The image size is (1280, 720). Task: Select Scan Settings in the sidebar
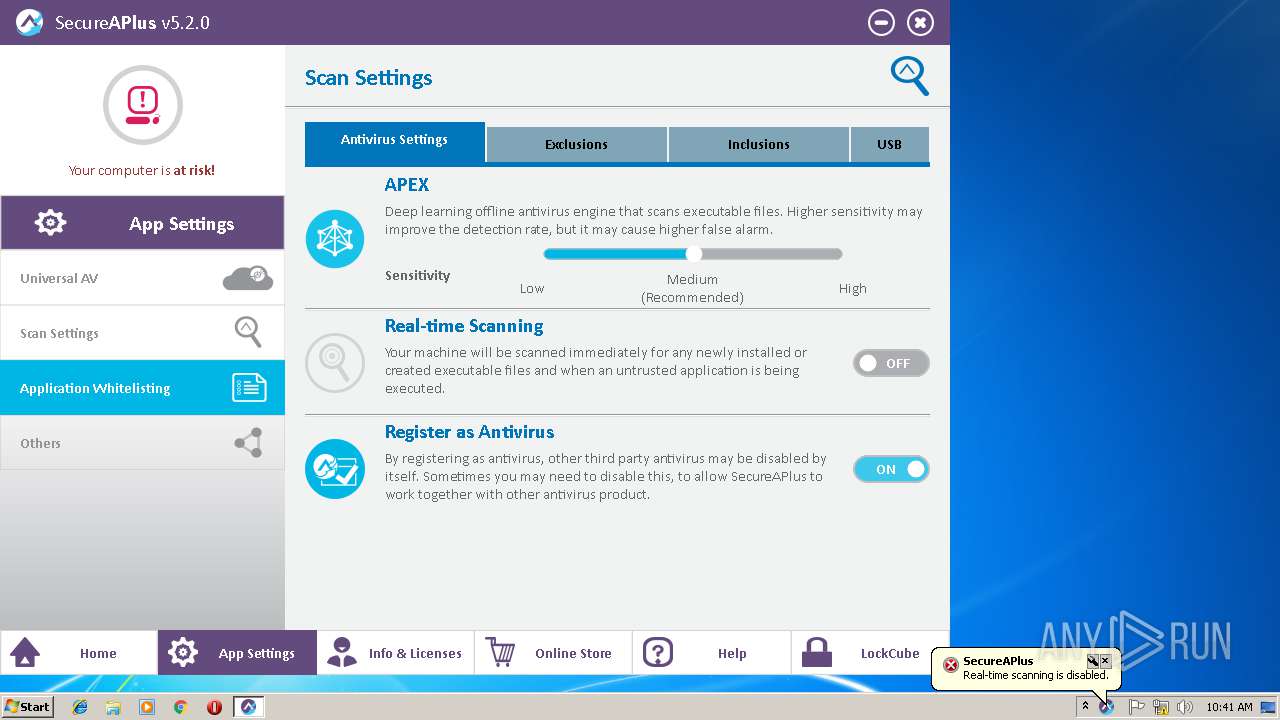(x=142, y=333)
